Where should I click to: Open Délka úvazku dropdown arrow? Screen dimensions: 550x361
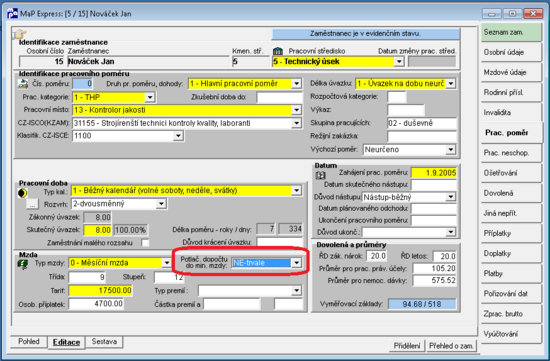(x=451, y=83)
